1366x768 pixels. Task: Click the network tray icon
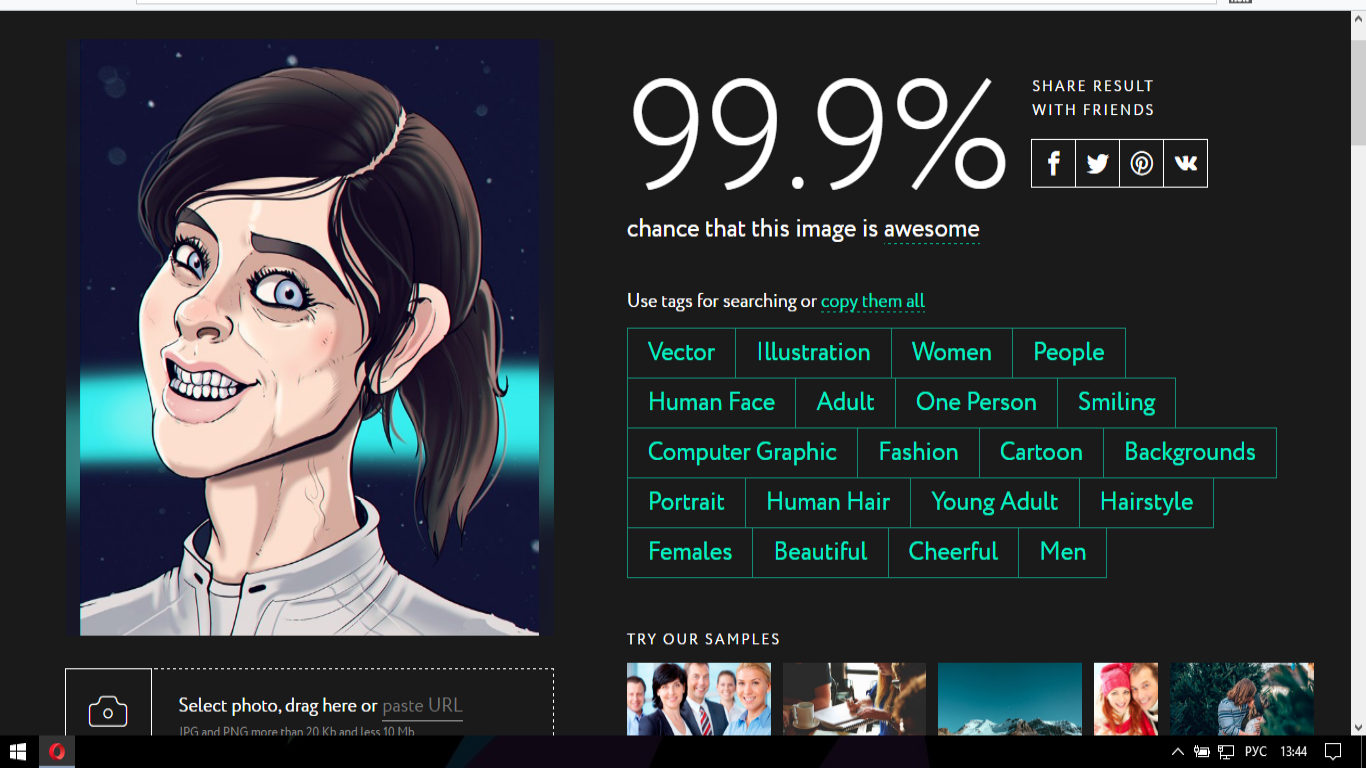1226,752
